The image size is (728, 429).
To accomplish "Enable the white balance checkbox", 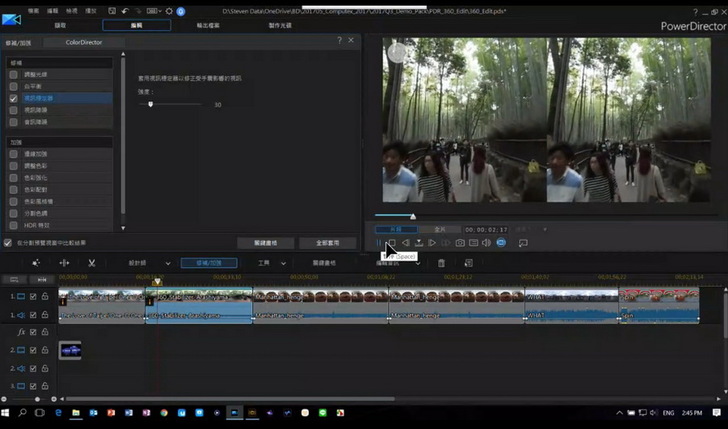I will coord(14,87).
